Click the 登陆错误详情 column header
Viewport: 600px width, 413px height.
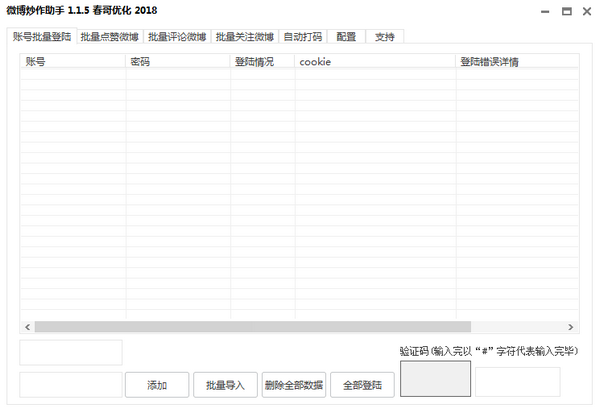pos(515,62)
